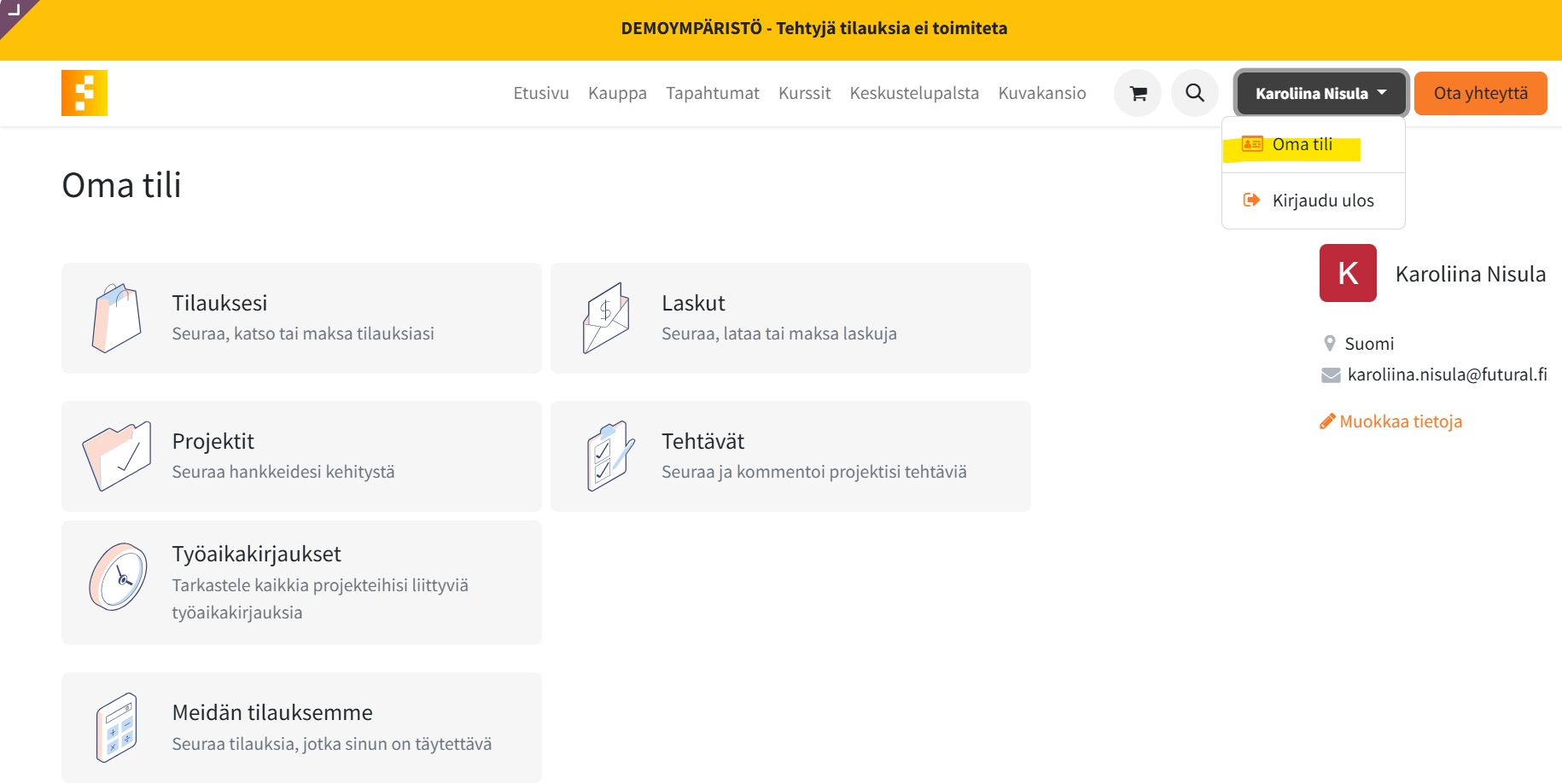The image size is (1562, 784).
Task: Click the orange site logo
Action: (84, 93)
